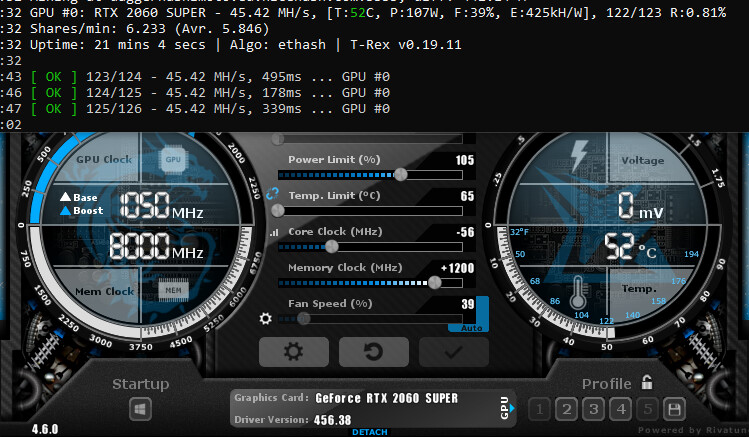Apply settings with the checkmark button
Screen dimensions: 749x437
point(453,352)
